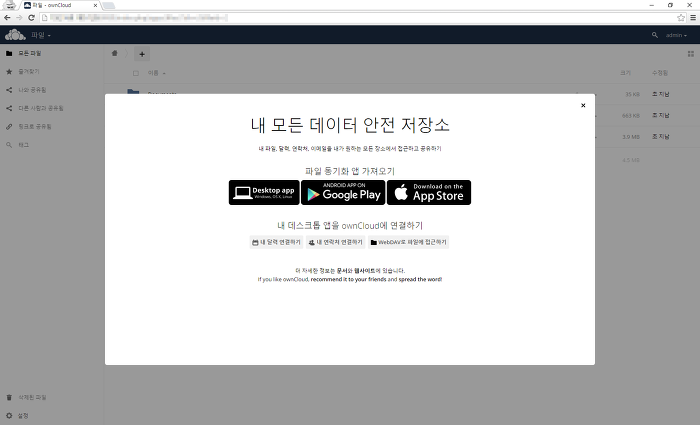
Task: Click the browser forward arrow
Action: [19, 18]
